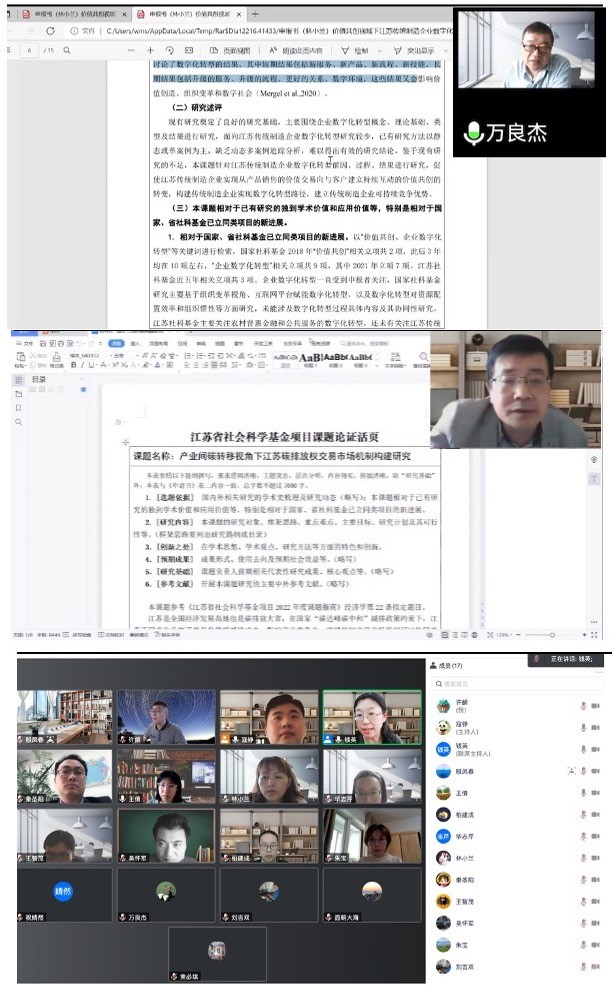Image resolution: width=614 pixels, height=986 pixels.
Task: Toggle bold formatting in WPS toolbar
Action: click(75, 365)
